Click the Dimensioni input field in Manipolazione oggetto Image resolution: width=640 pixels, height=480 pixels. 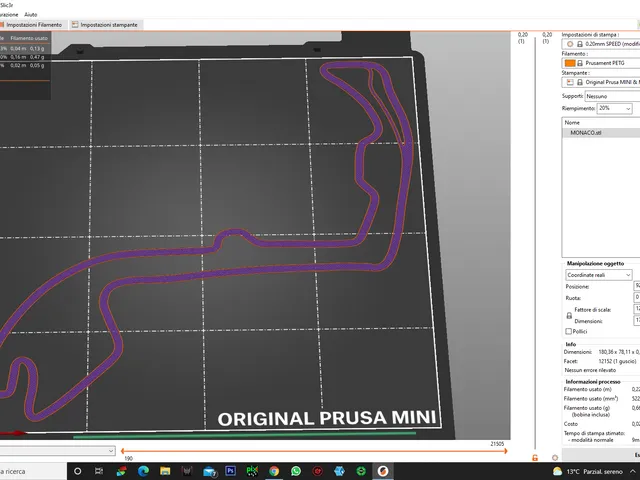tap(636, 320)
